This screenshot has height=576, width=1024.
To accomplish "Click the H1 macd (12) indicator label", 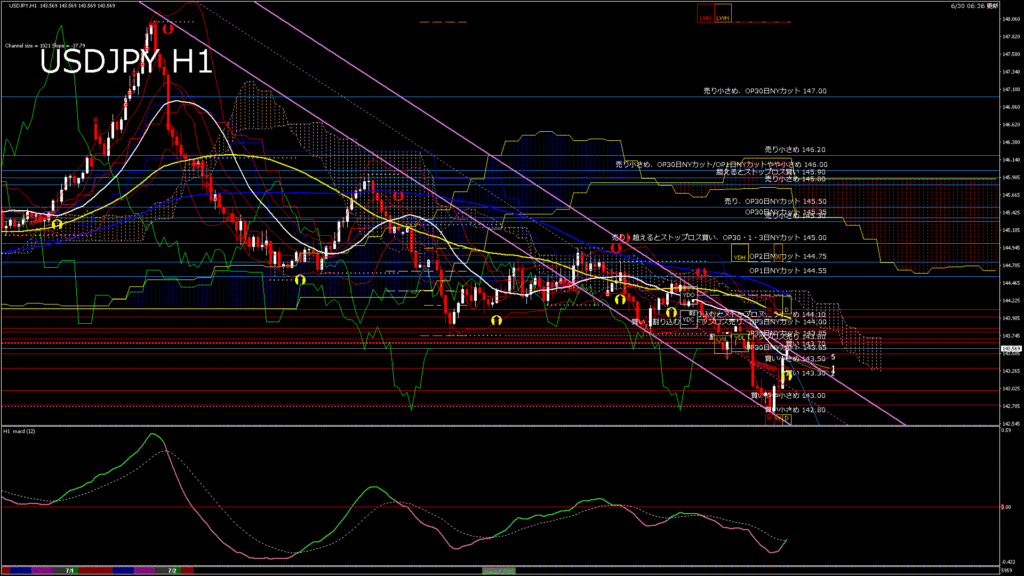I will (19, 432).
